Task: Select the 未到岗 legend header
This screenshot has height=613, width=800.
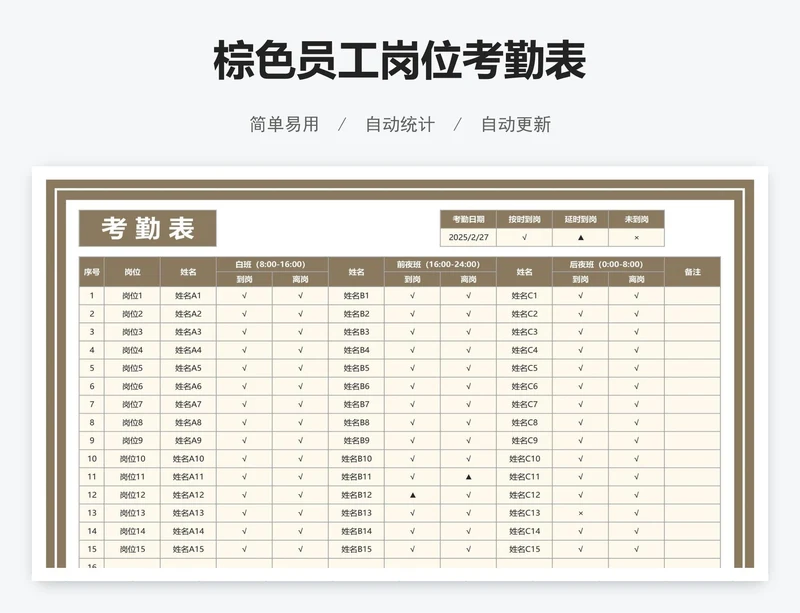Action: (x=636, y=219)
